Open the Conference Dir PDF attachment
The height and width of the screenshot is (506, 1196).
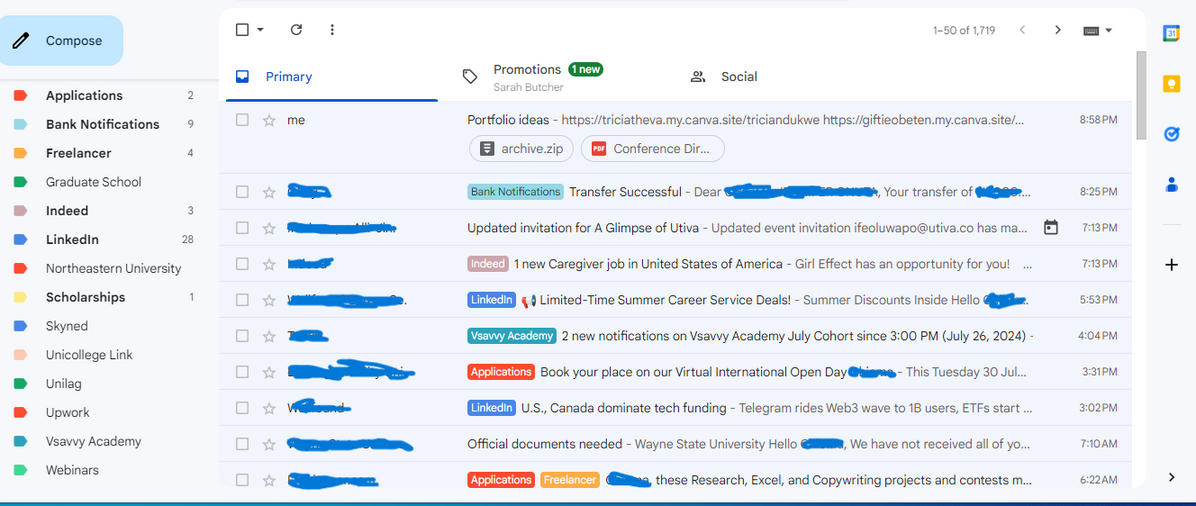click(x=652, y=149)
